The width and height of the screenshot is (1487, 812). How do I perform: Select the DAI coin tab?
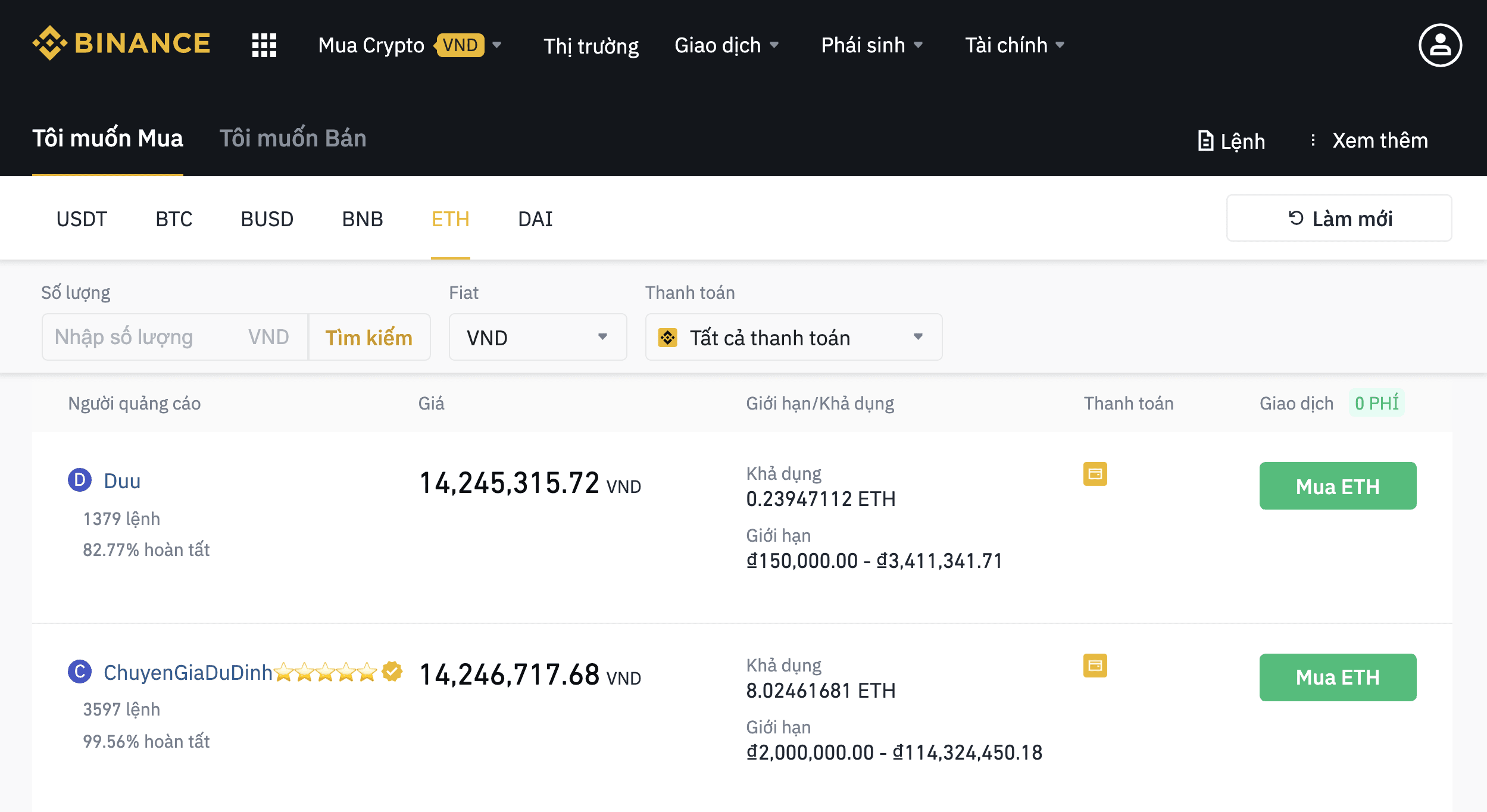click(535, 219)
